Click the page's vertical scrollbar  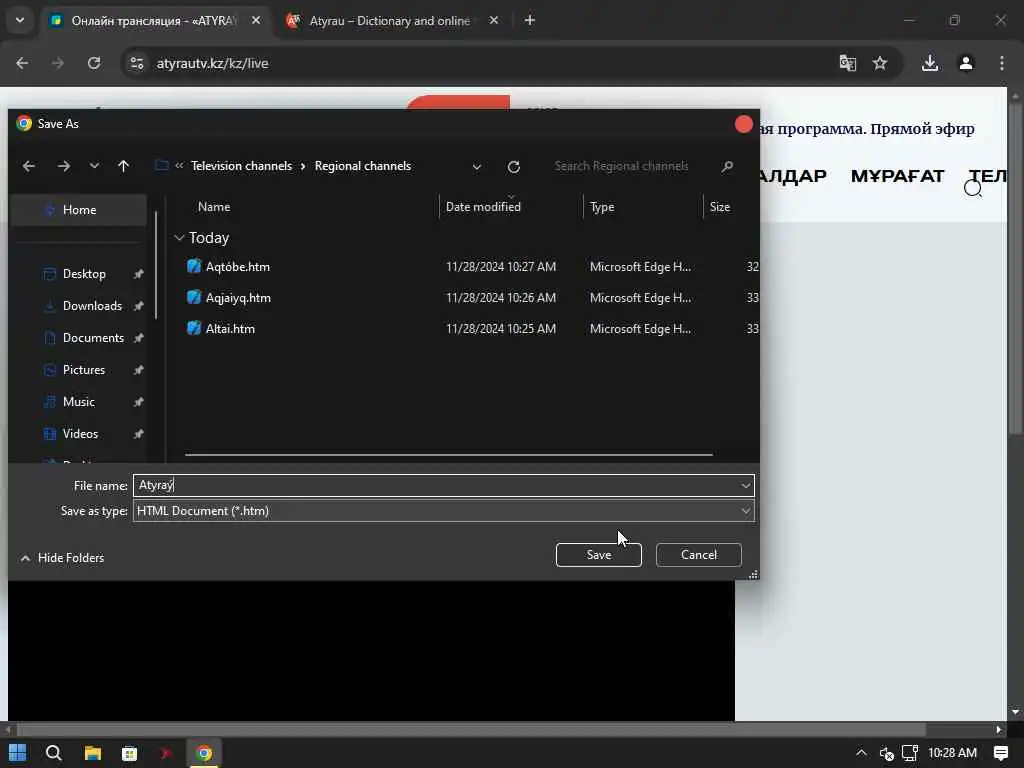click(1015, 268)
